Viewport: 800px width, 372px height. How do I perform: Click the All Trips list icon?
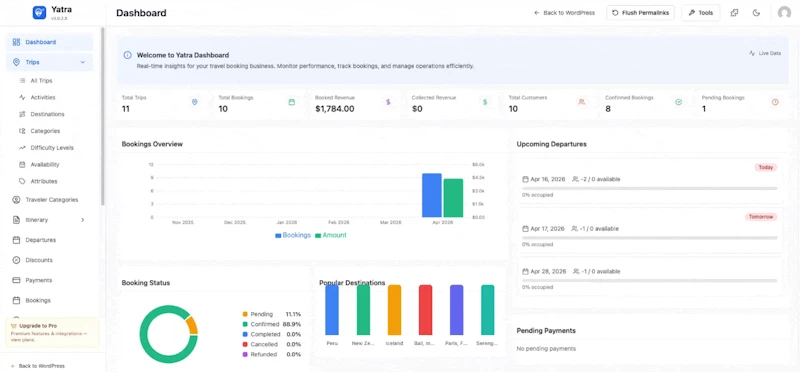[x=22, y=81]
